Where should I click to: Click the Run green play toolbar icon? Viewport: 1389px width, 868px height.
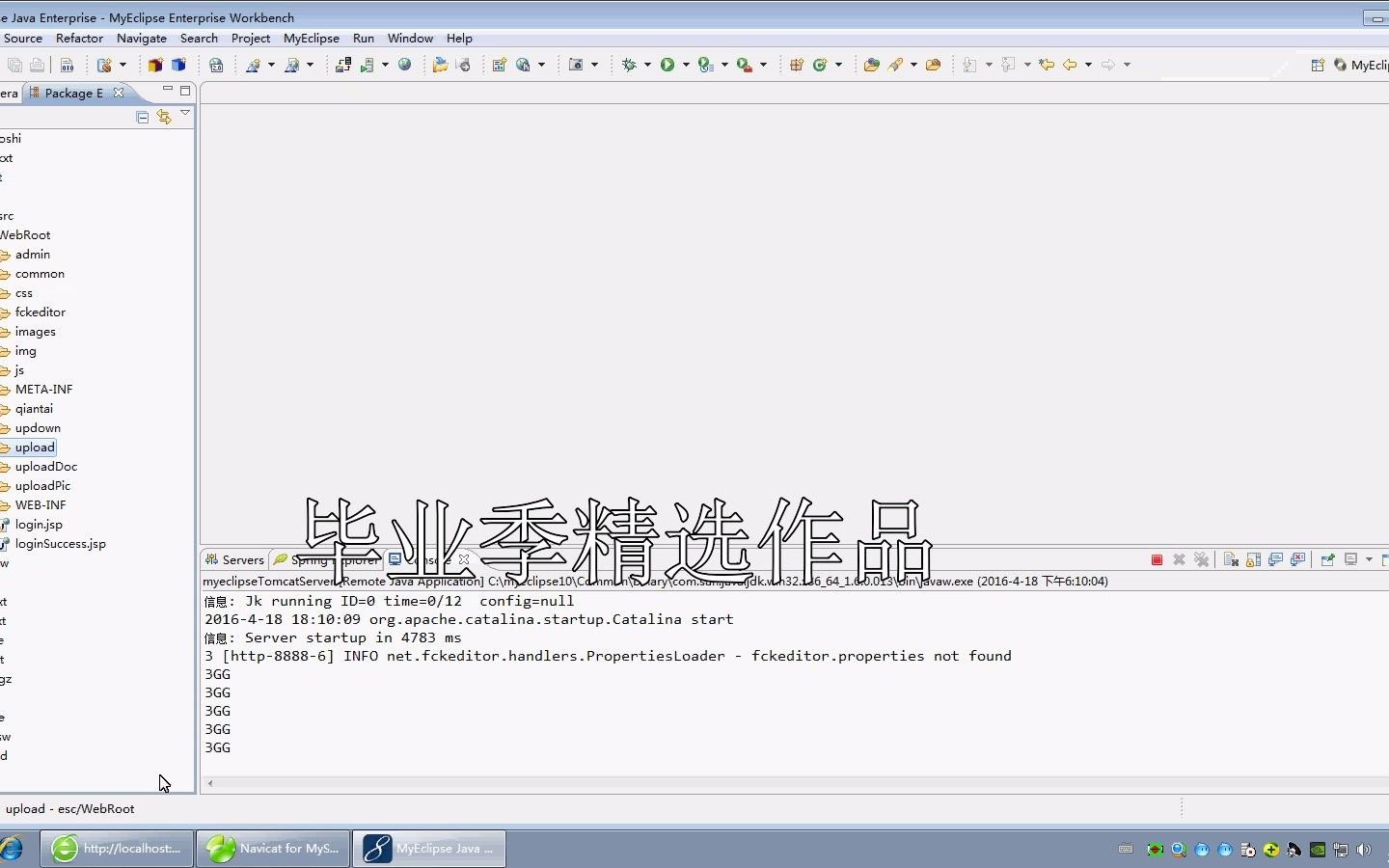pyautogui.click(x=667, y=65)
